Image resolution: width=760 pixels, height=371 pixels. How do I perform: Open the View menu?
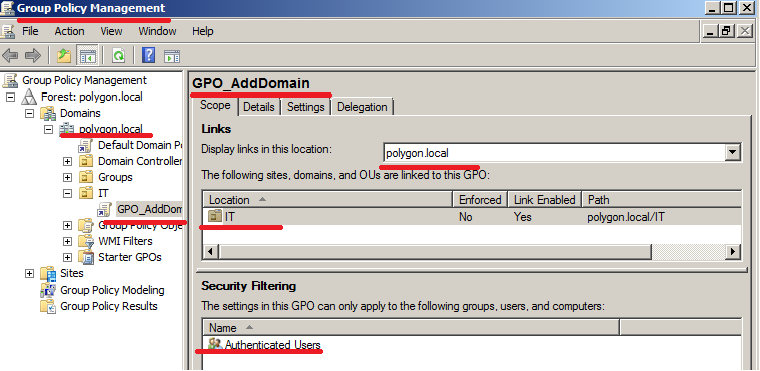(111, 31)
